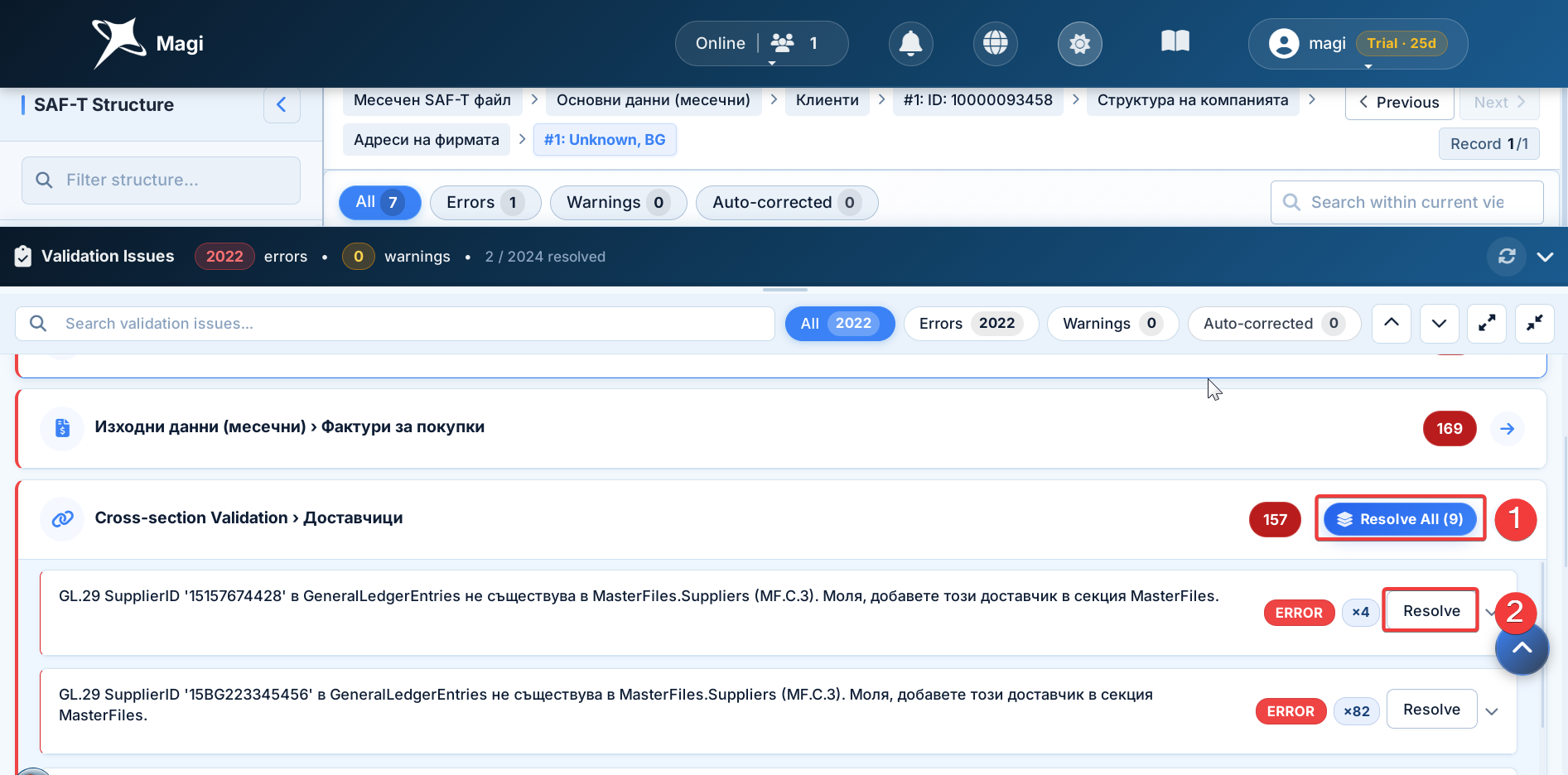This screenshot has height=775, width=1568.
Task: Open the language globe menu
Action: 995,43
